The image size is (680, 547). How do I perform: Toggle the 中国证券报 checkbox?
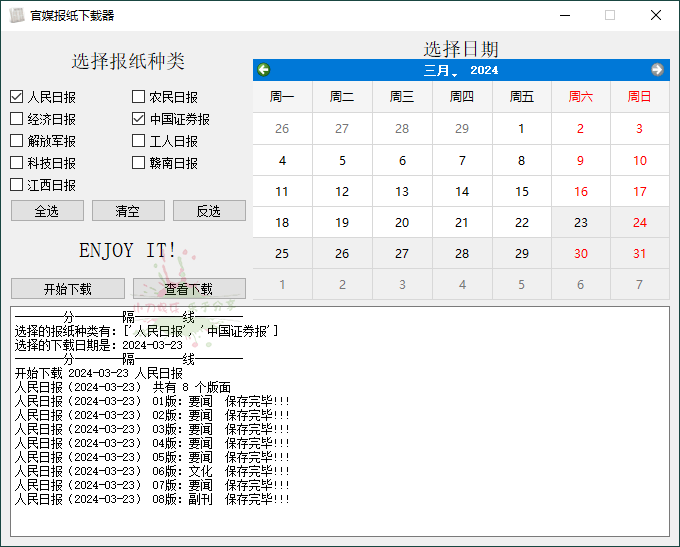139,119
